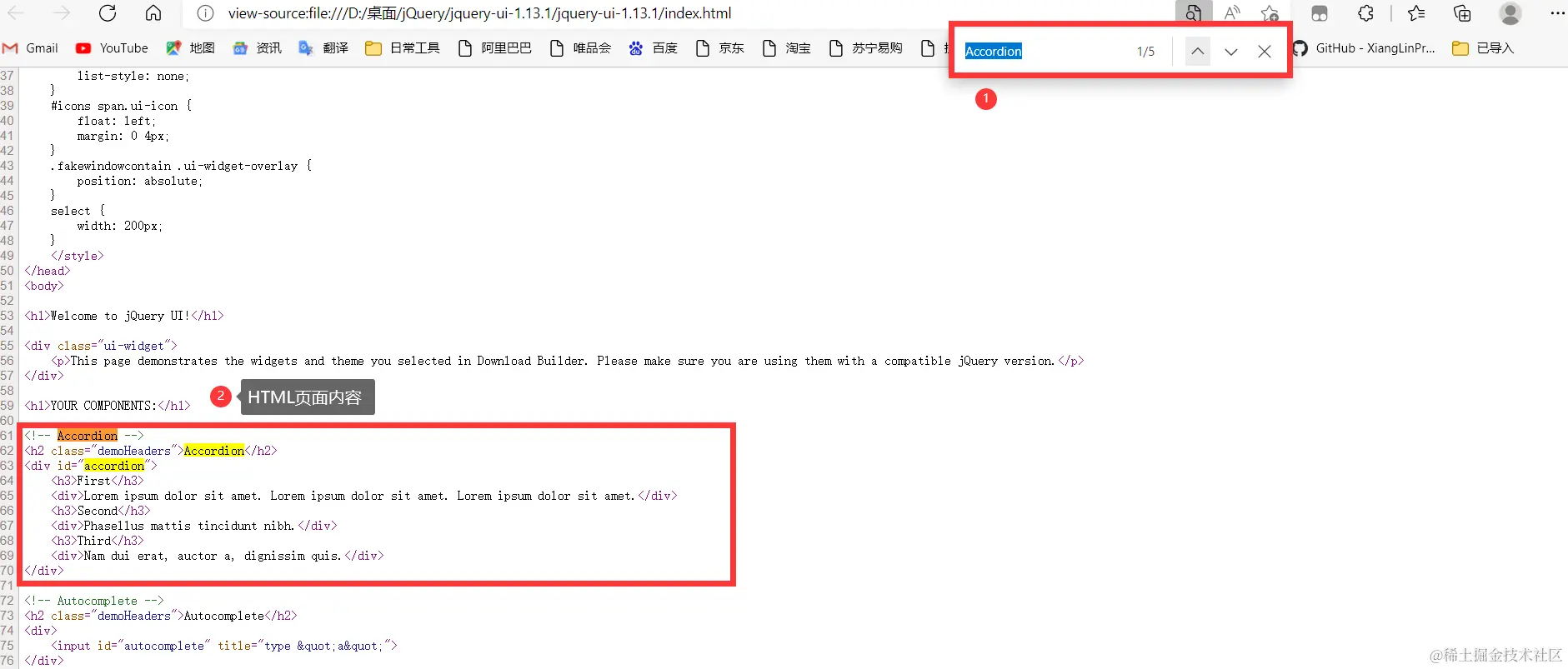Toggle the find on page toolbar icon
The height and width of the screenshot is (669, 1568).
click(x=1194, y=13)
